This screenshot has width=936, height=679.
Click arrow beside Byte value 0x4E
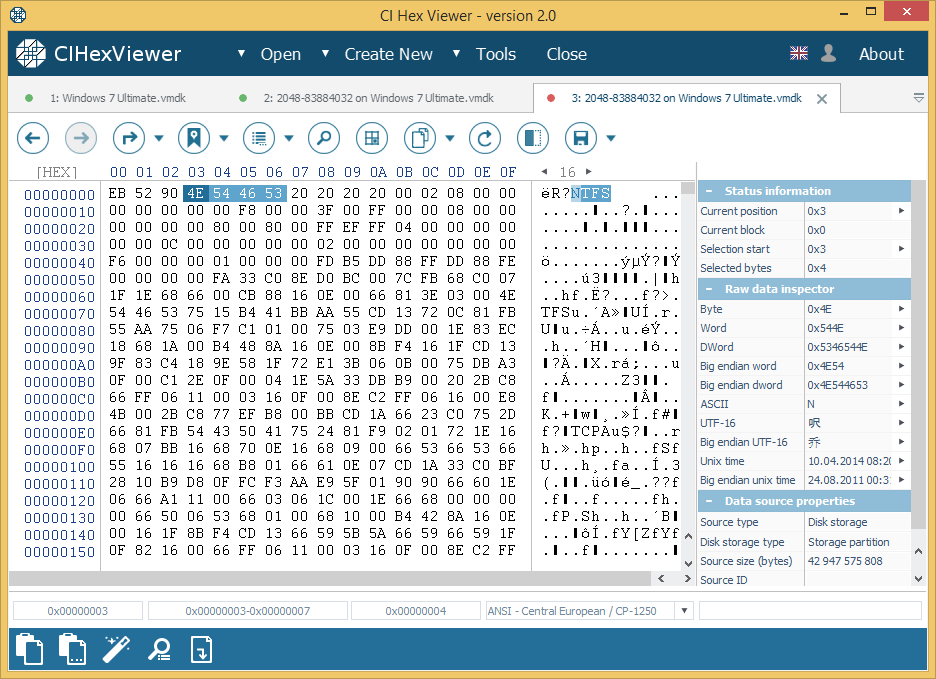901,309
